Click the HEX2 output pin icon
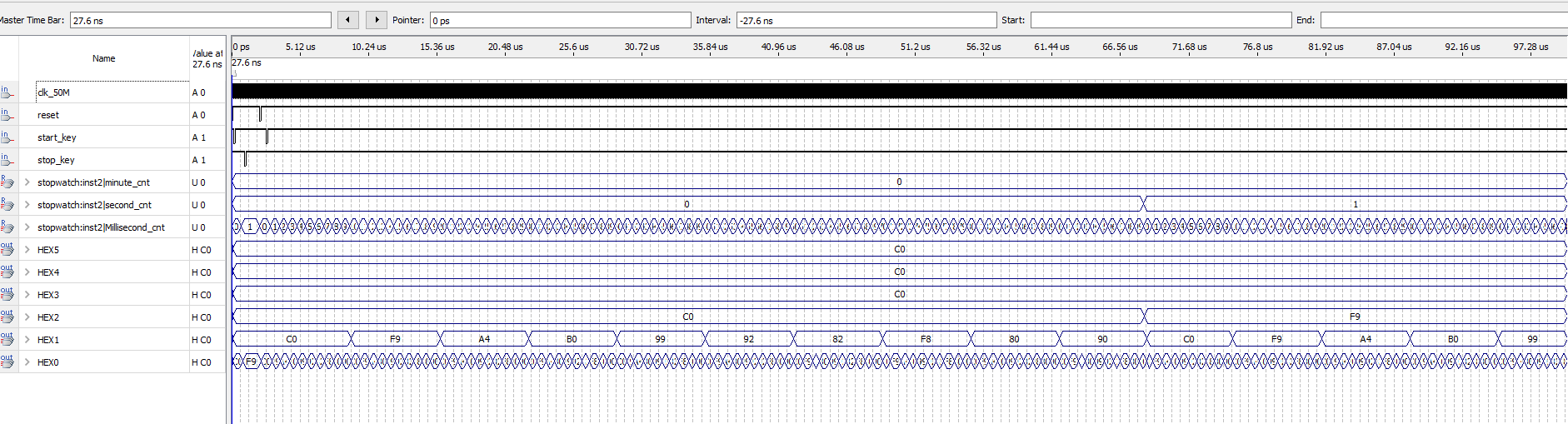 coord(7,317)
